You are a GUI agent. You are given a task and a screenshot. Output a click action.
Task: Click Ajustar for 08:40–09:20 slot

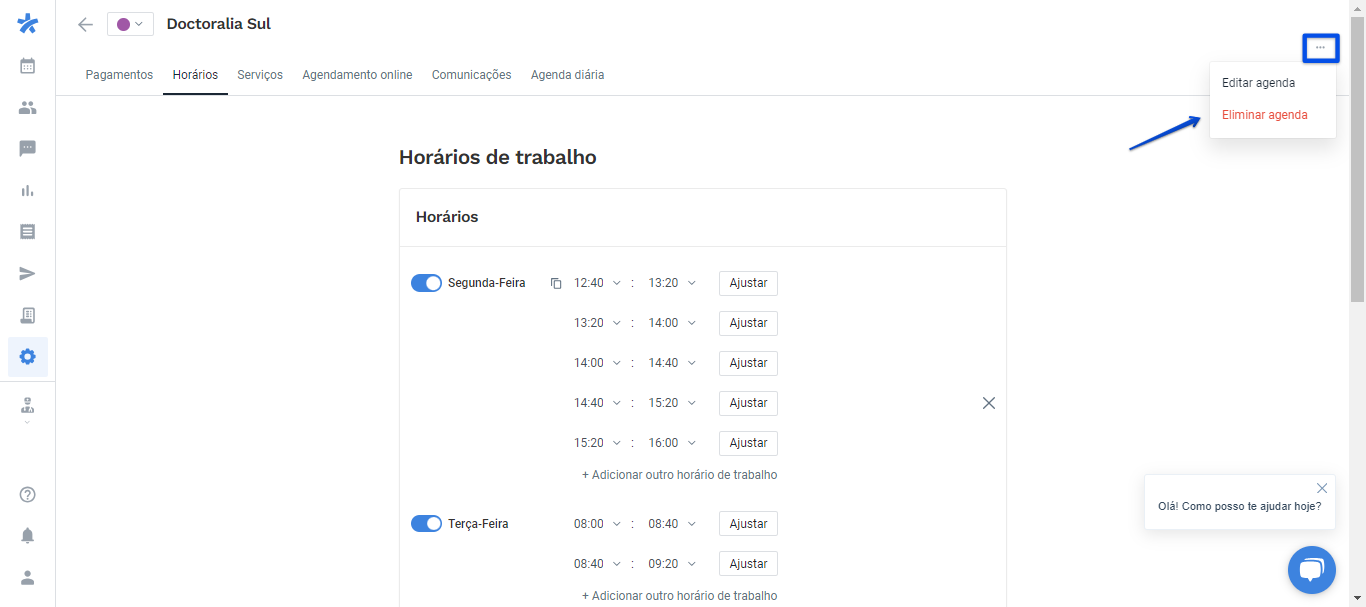748,564
